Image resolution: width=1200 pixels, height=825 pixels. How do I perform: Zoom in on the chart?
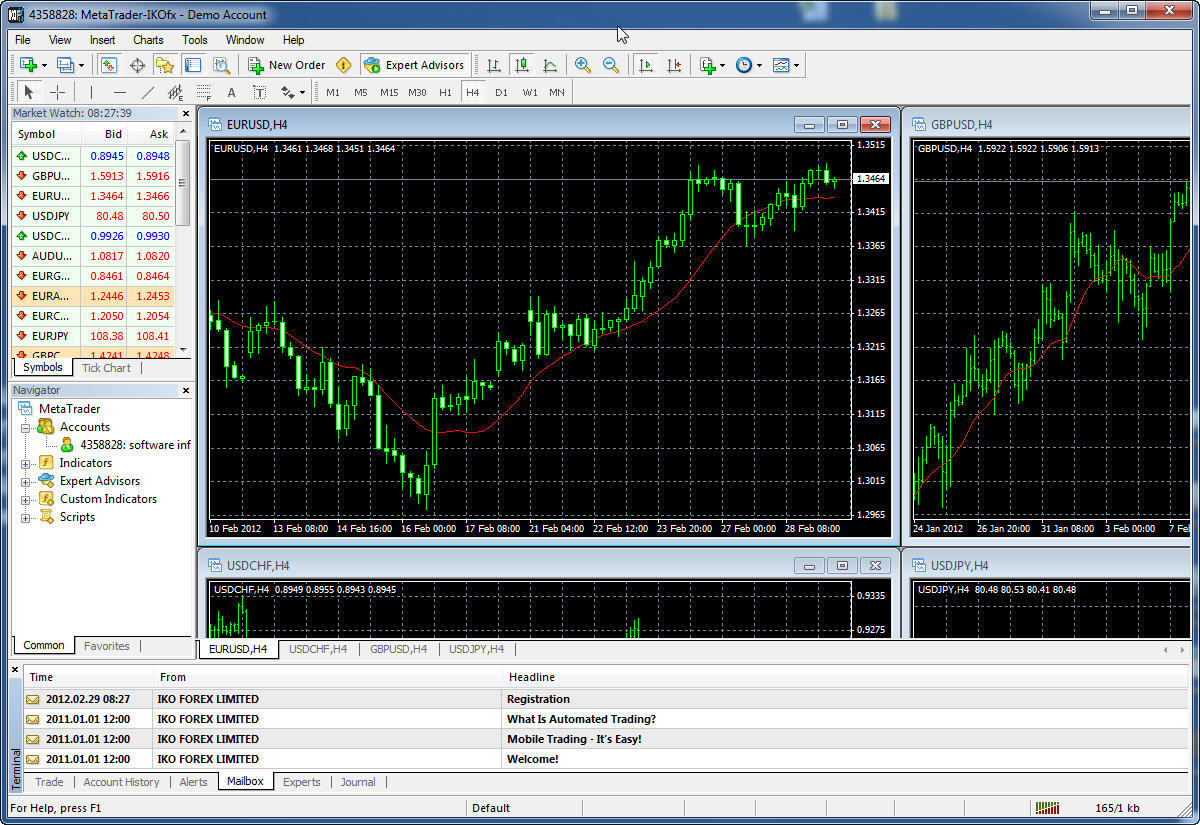point(583,65)
